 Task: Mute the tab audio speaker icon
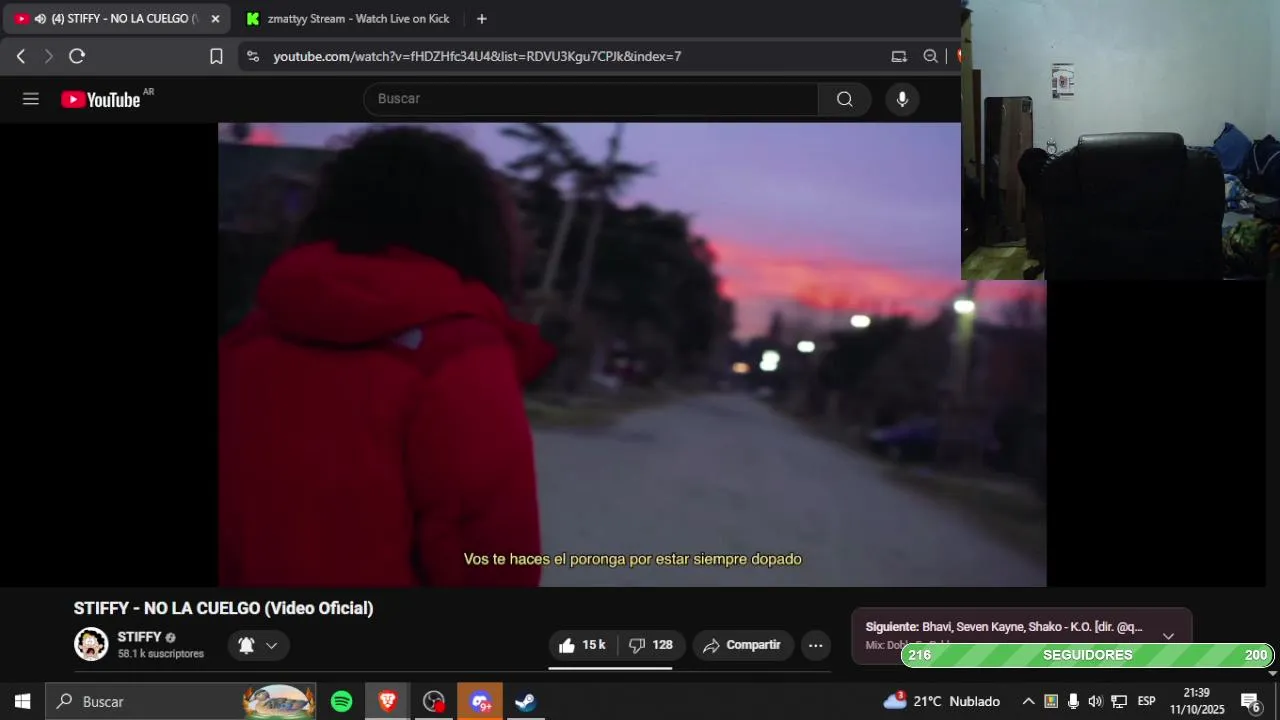(40, 19)
